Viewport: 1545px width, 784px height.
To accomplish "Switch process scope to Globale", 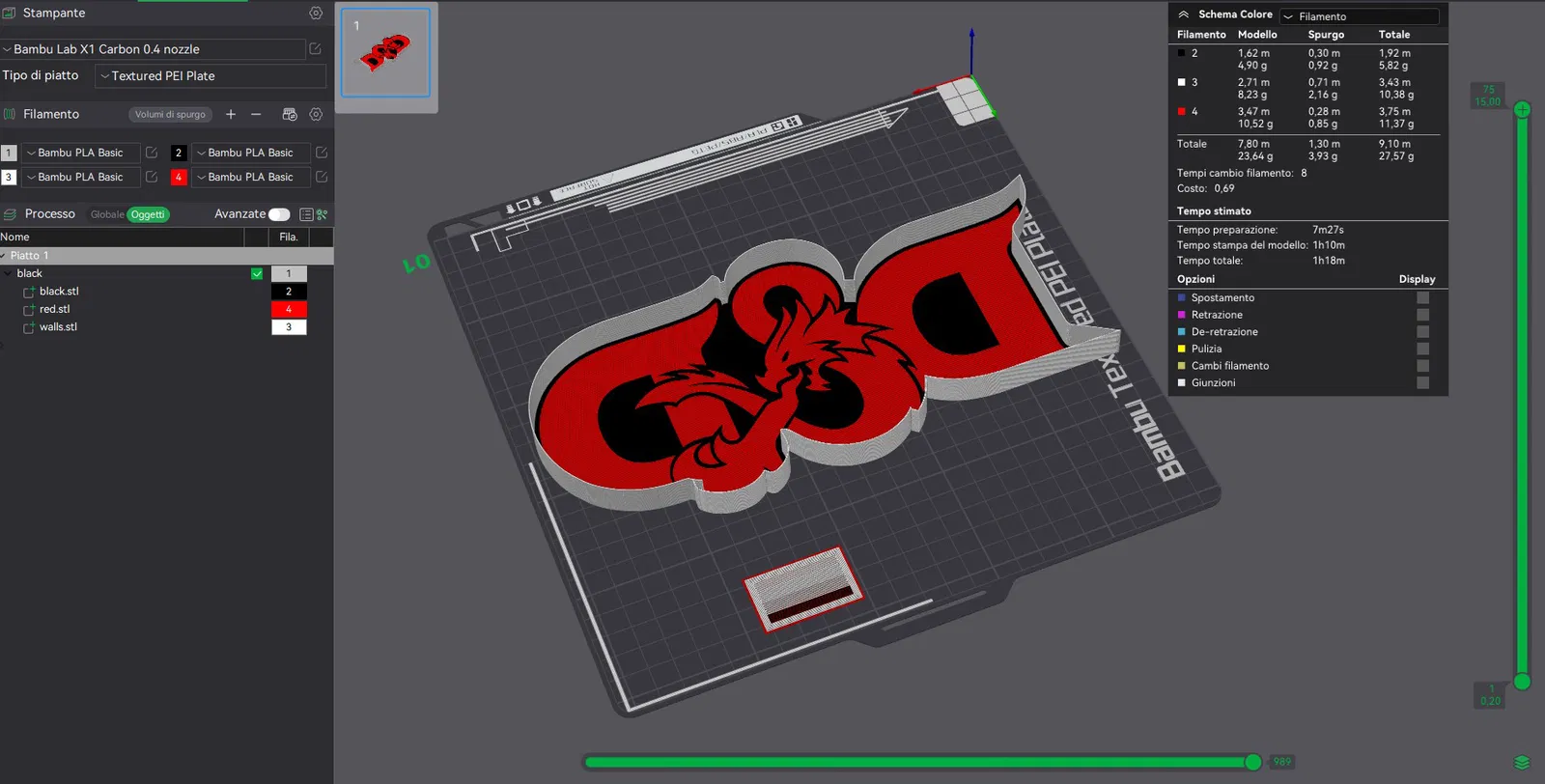I will pyautogui.click(x=107, y=214).
